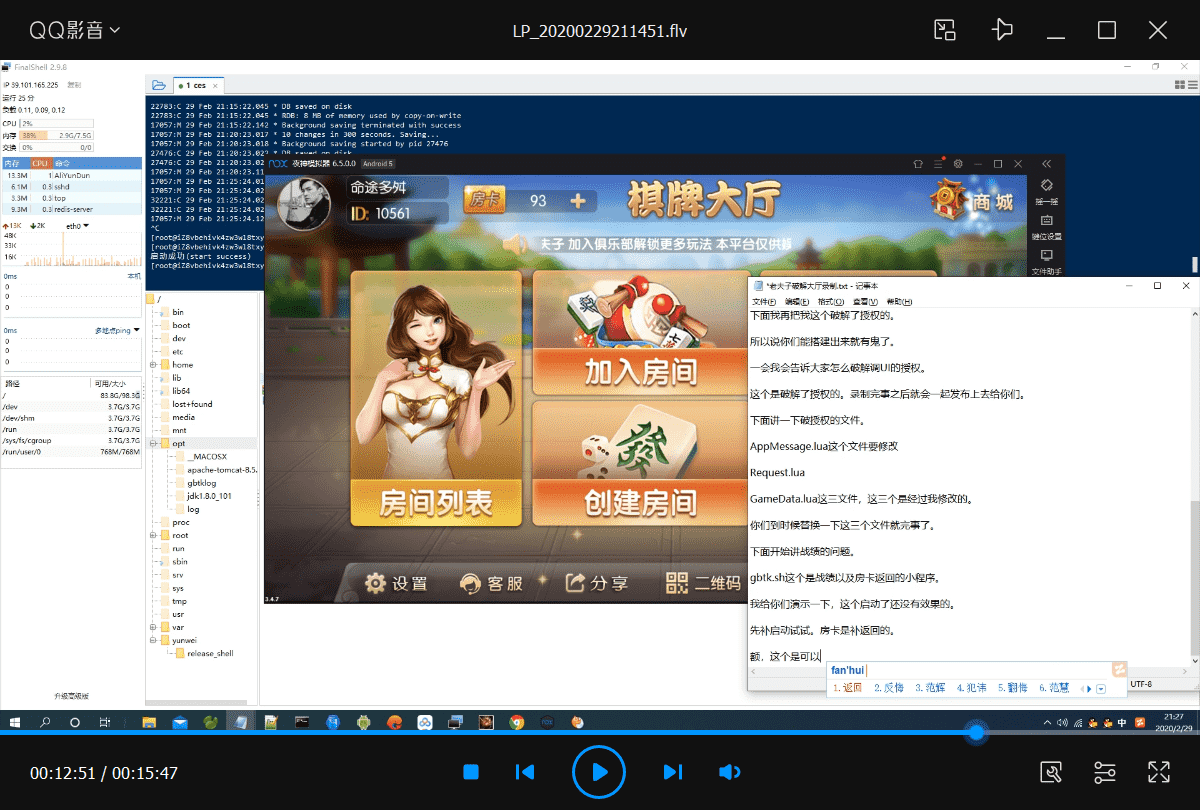Click the elapsed time display 00:12:51
Viewport: 1200px width, 810px height.
tap(63, 773)
